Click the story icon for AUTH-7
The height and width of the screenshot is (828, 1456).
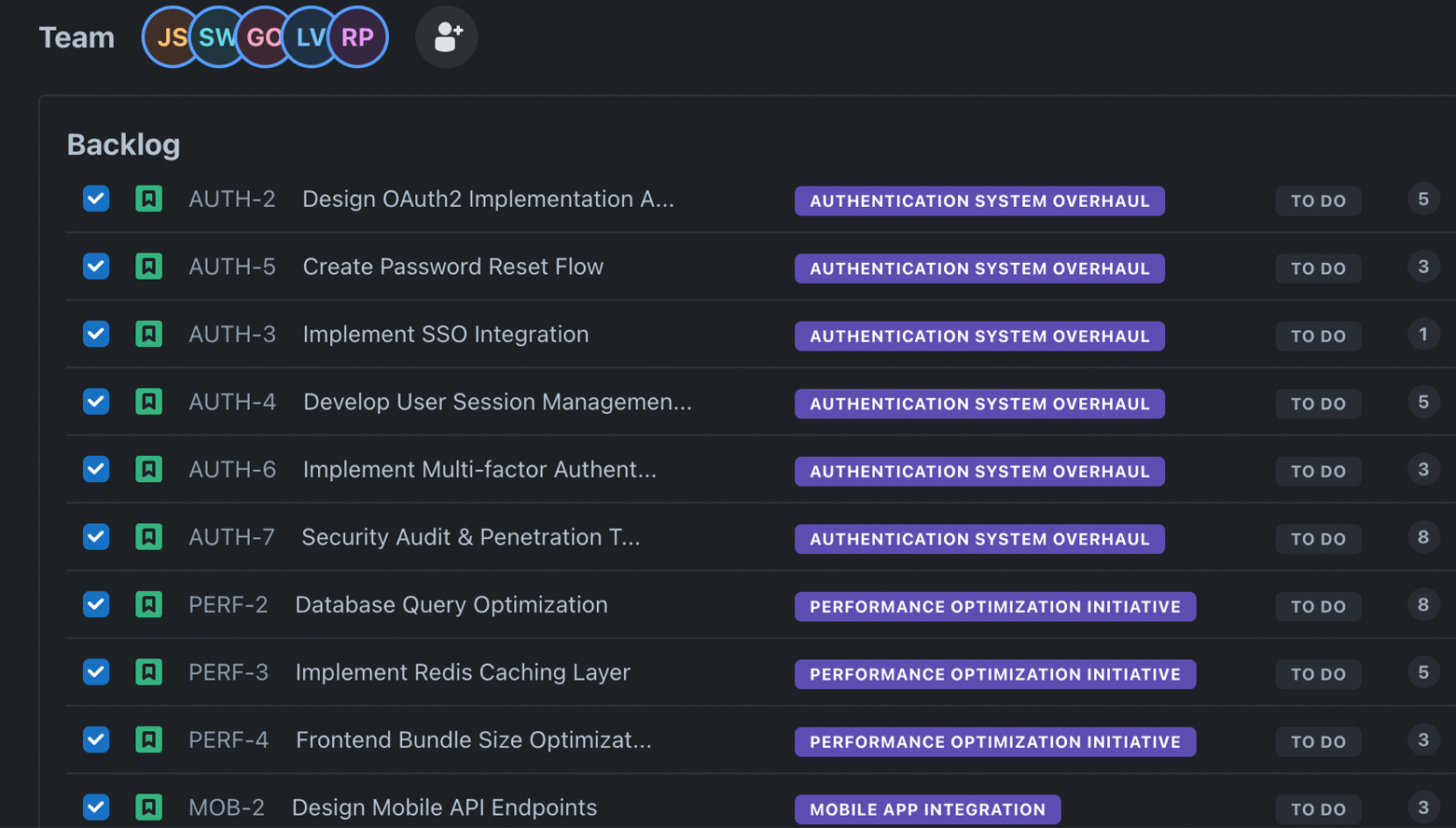tap(148, 537)
